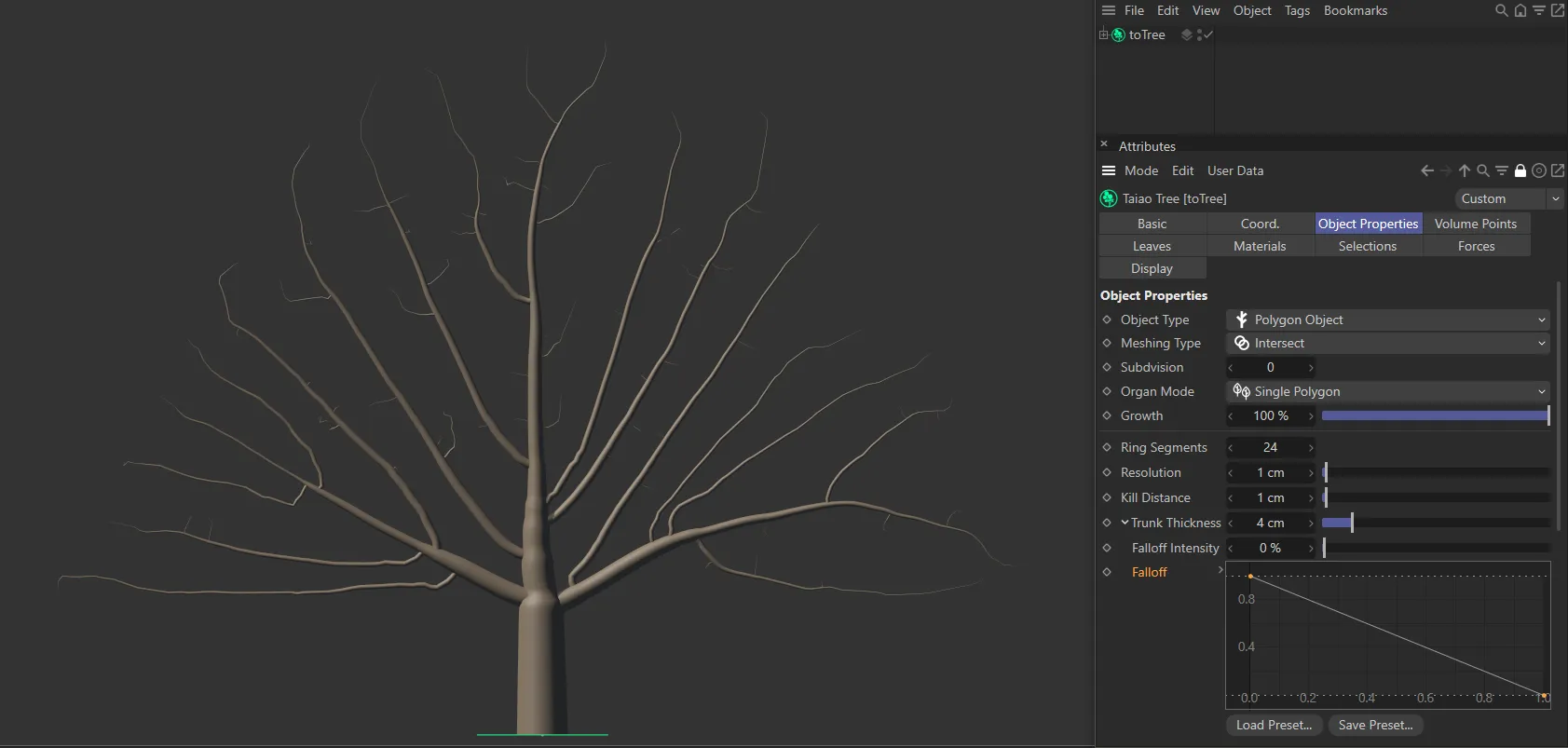This screenshot has width=1568, height=748.
Task: Toggle the toTree enabled checkmark
Action: coord(1208,34)
